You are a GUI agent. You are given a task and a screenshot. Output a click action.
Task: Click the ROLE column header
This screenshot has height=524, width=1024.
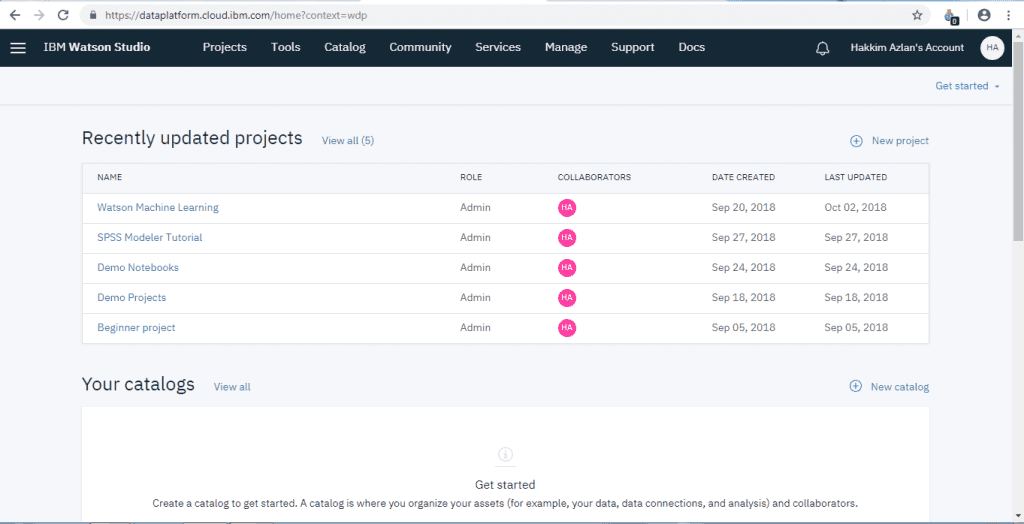coord(471,177)
